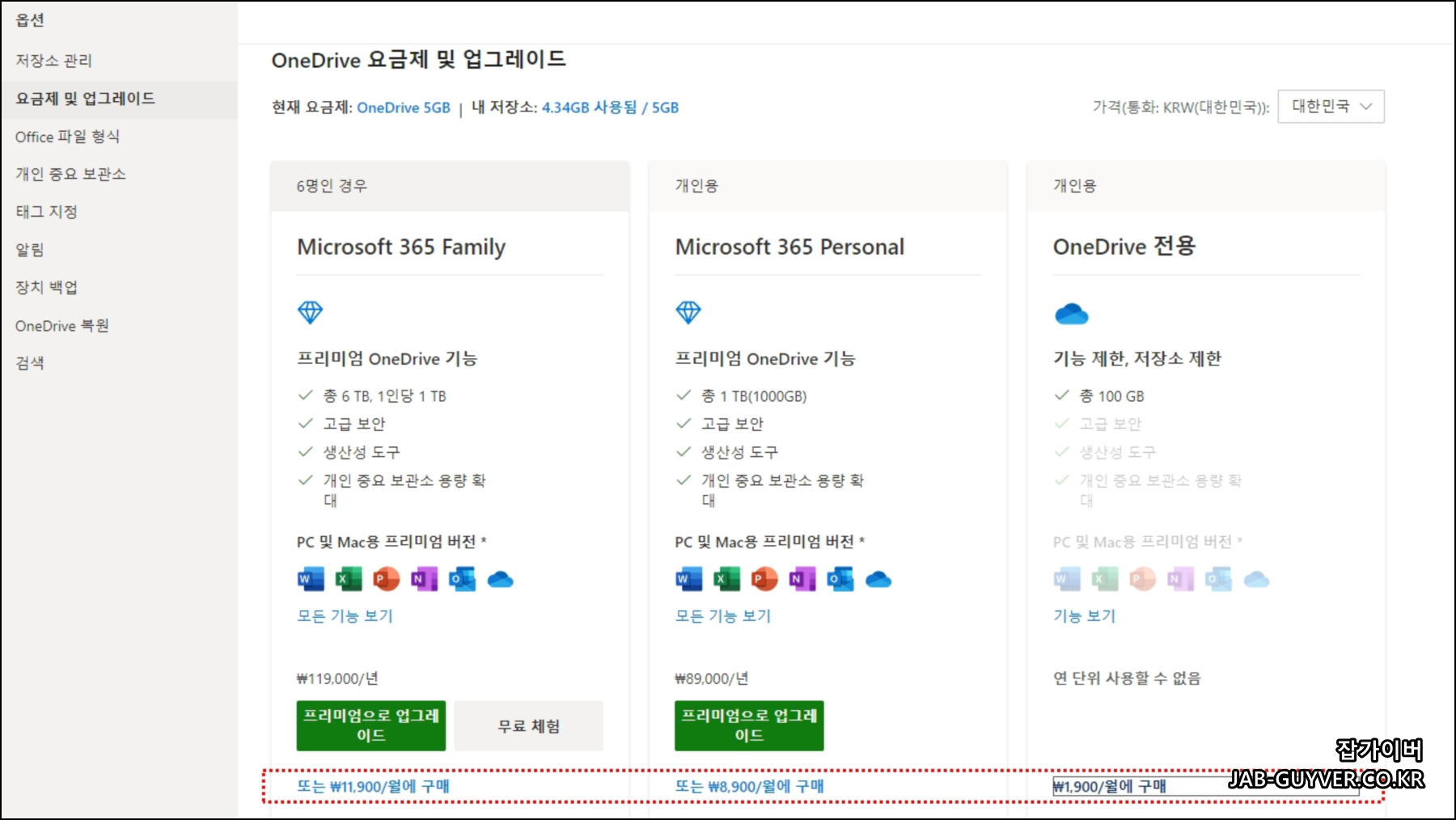Click the faded Outlook icon in OneDrive 전용 card
The height and width of the screenshot is (820, 1456).
tap(1219, 579)
